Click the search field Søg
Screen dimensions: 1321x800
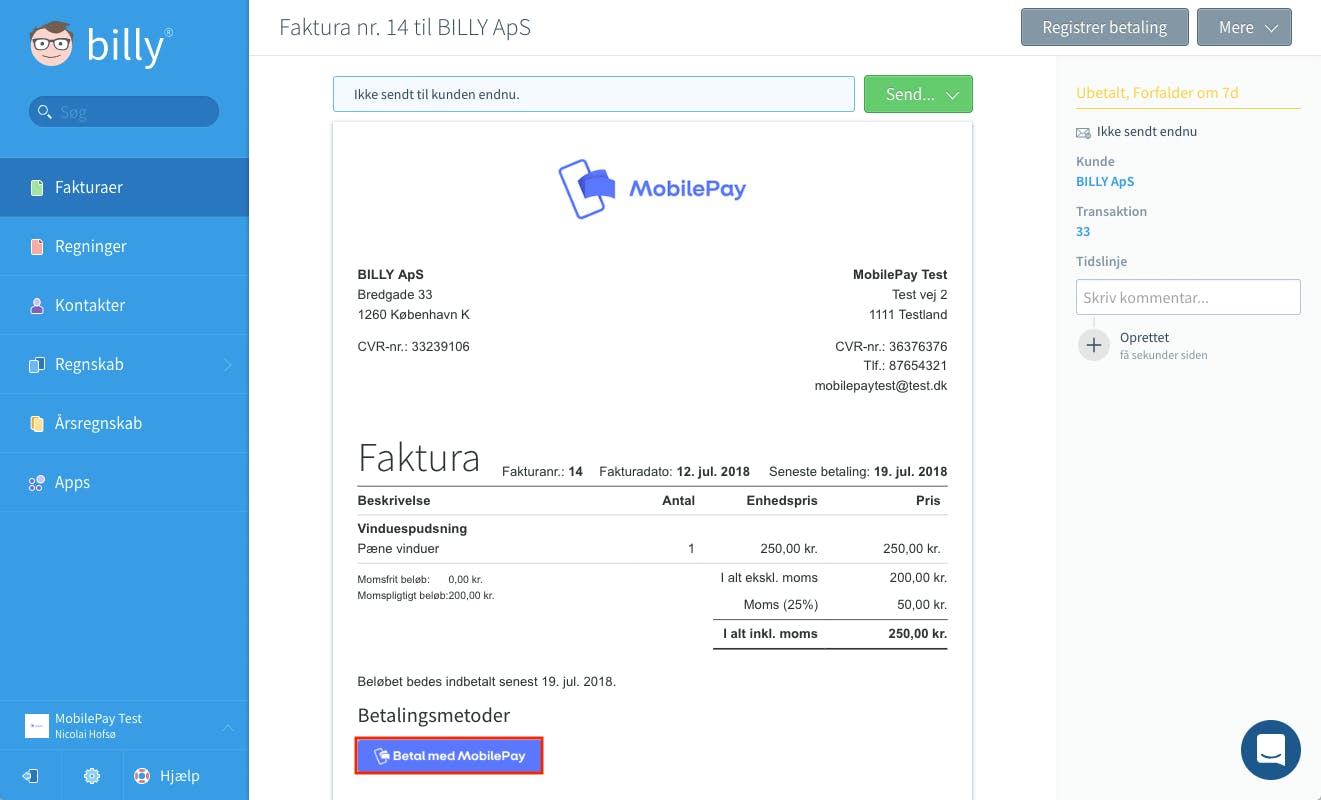point(124,112)
